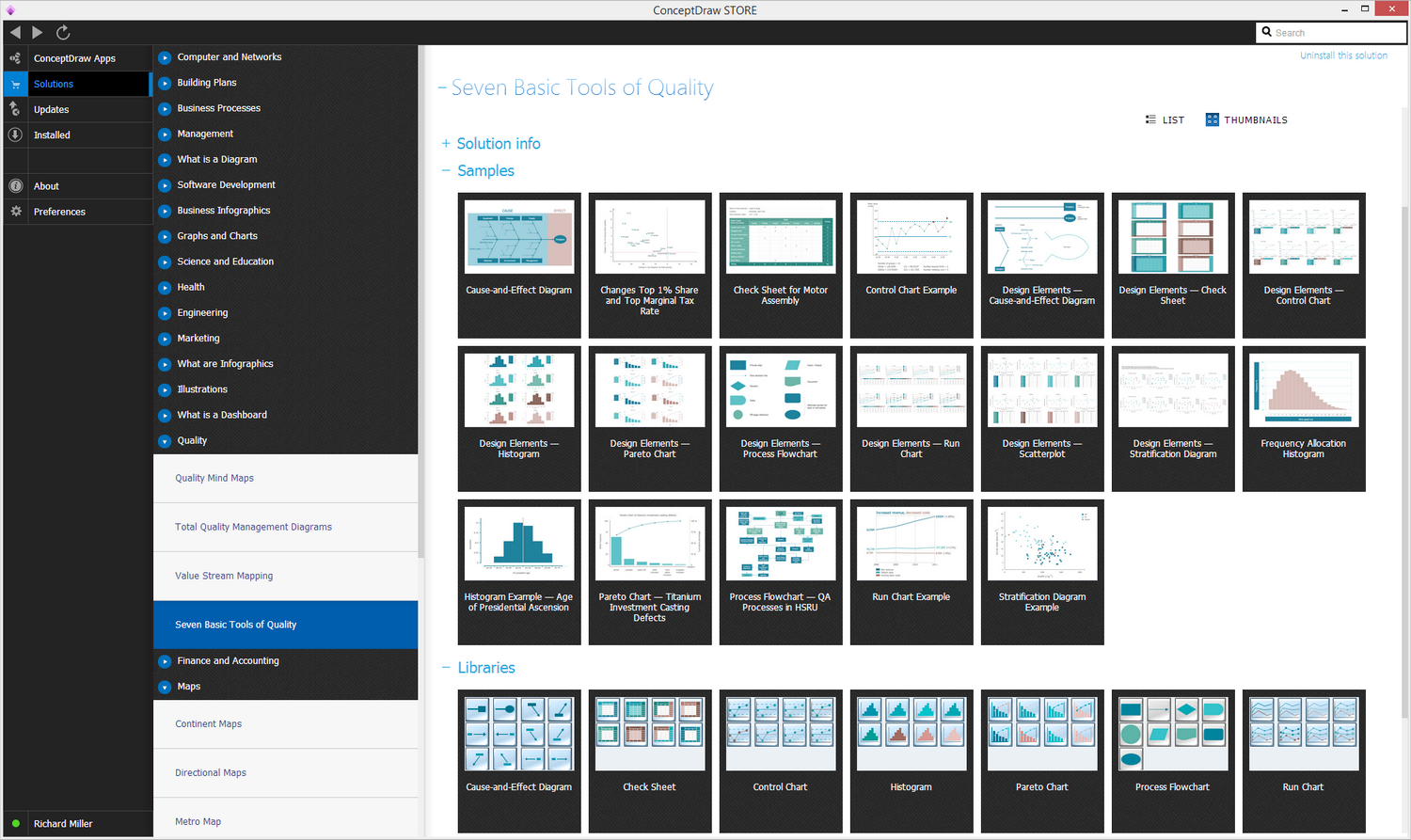Click the forward navigation arrow
This screenshot has width=1411, height=840.
pyautogui.click(x=38, y=32)
